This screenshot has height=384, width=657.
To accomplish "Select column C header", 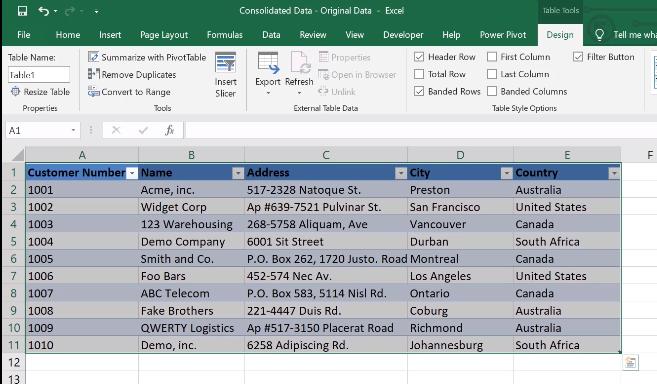I will pos(326,155).
